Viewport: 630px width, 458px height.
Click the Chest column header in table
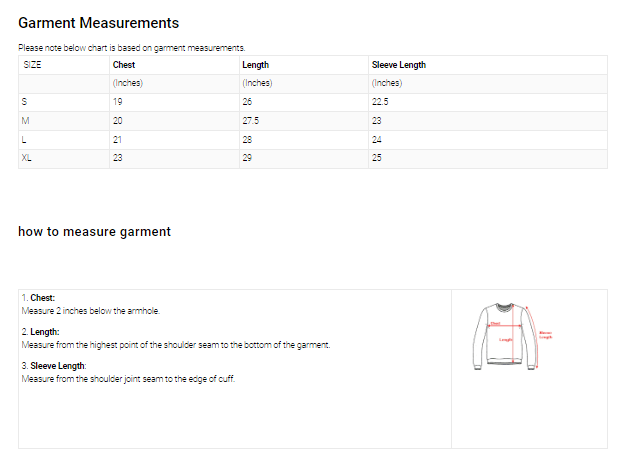point(124,65)
